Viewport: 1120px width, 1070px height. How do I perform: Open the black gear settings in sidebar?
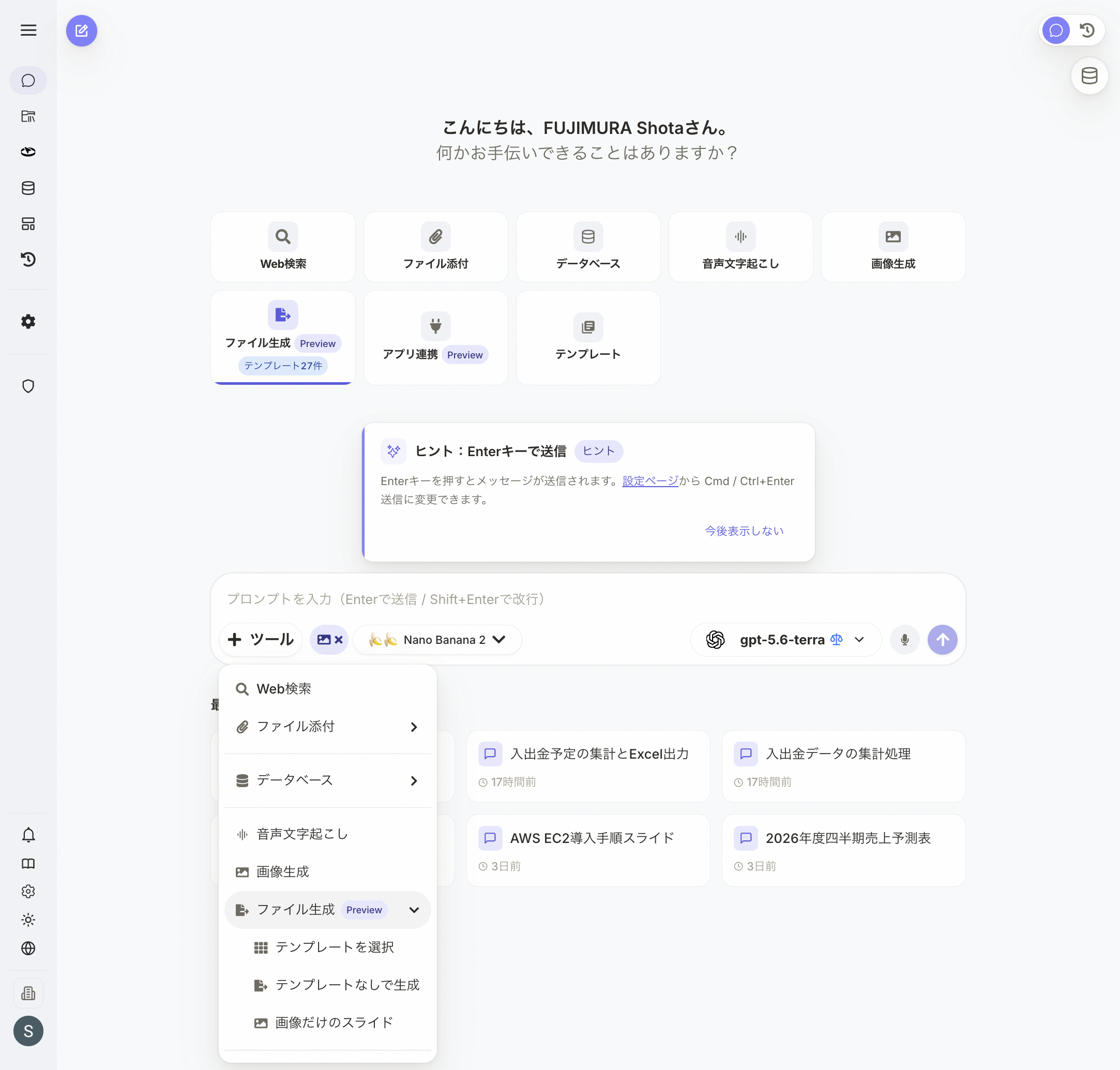[28, 322]
